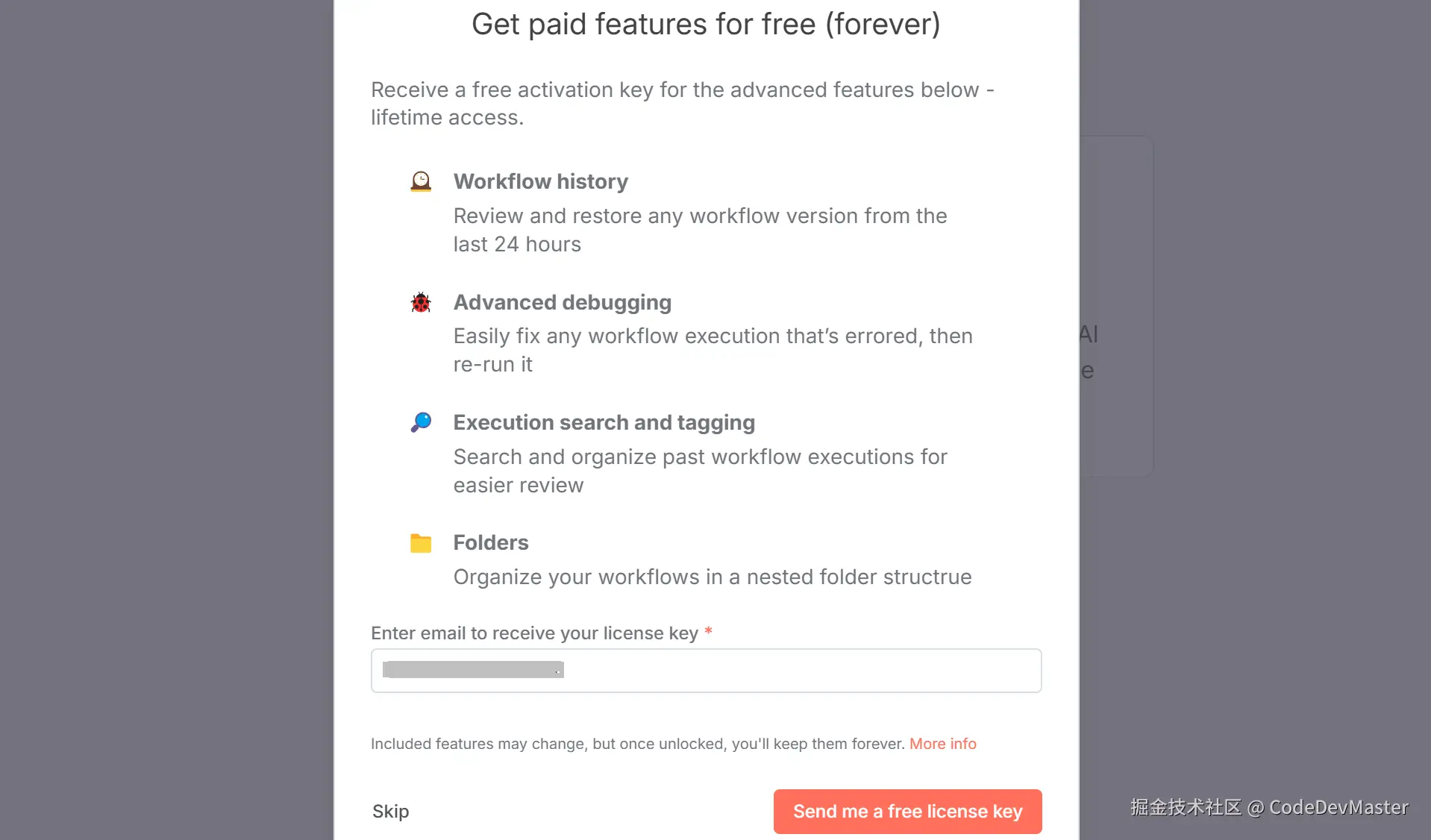Click the Execution search and tagging heading
This screenshot has width=1431, height=840.
(x=604, y=422)
